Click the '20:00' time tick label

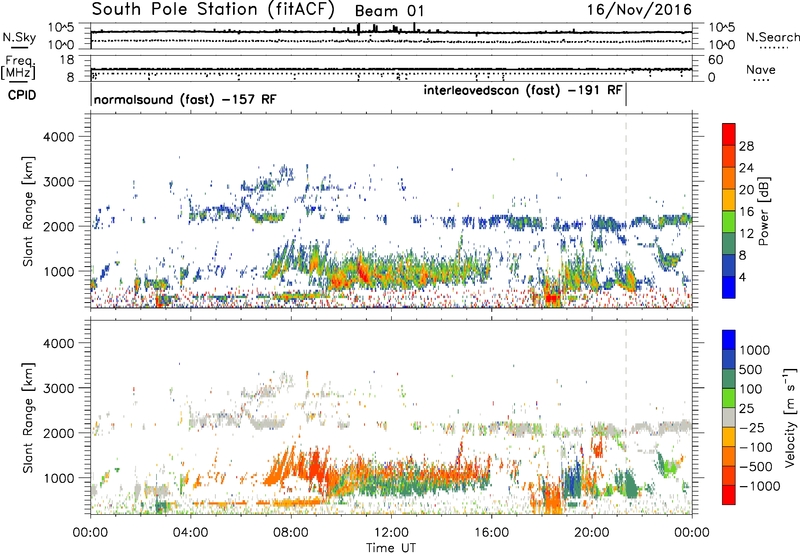pyautogui.click(x=591, y=533)
